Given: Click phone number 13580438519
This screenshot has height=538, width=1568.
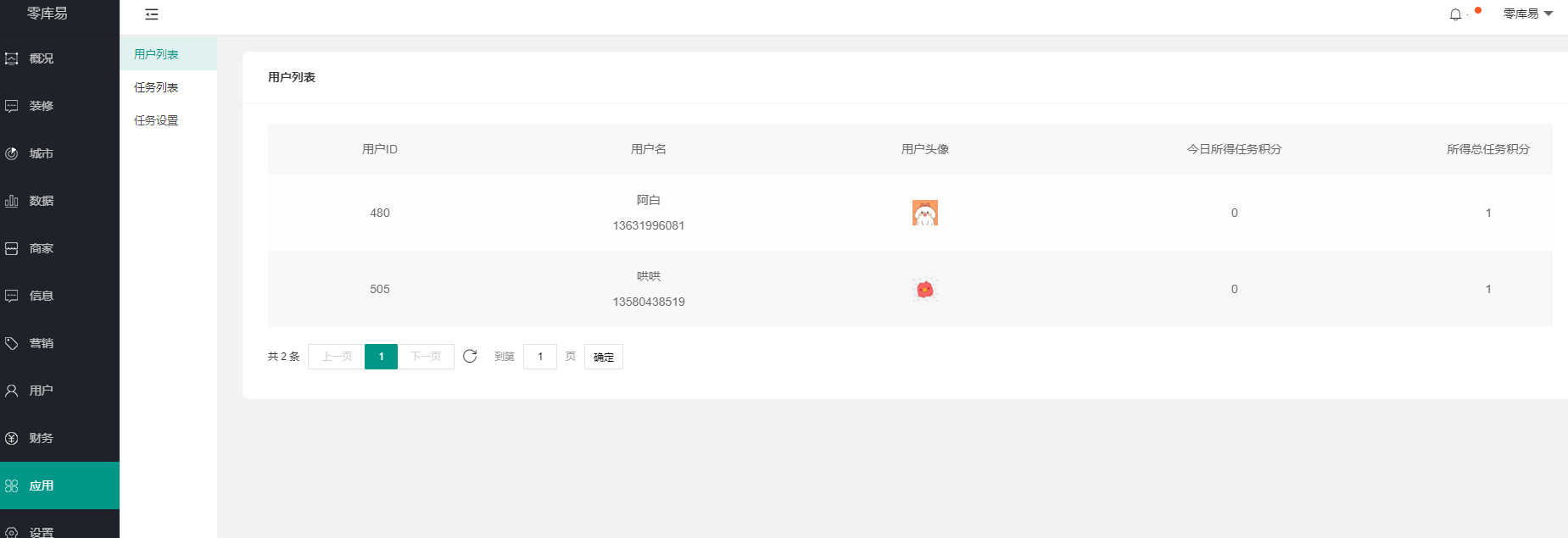Looking at the screenshot, I should [649, 302].
